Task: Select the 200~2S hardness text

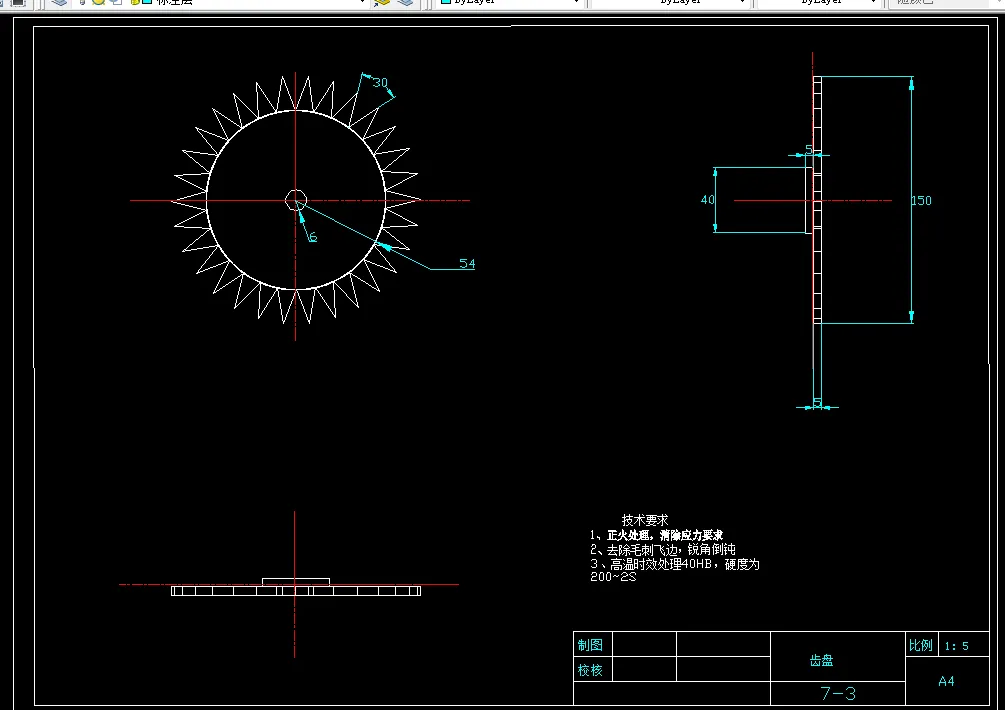Action: (x=613, y=577)
